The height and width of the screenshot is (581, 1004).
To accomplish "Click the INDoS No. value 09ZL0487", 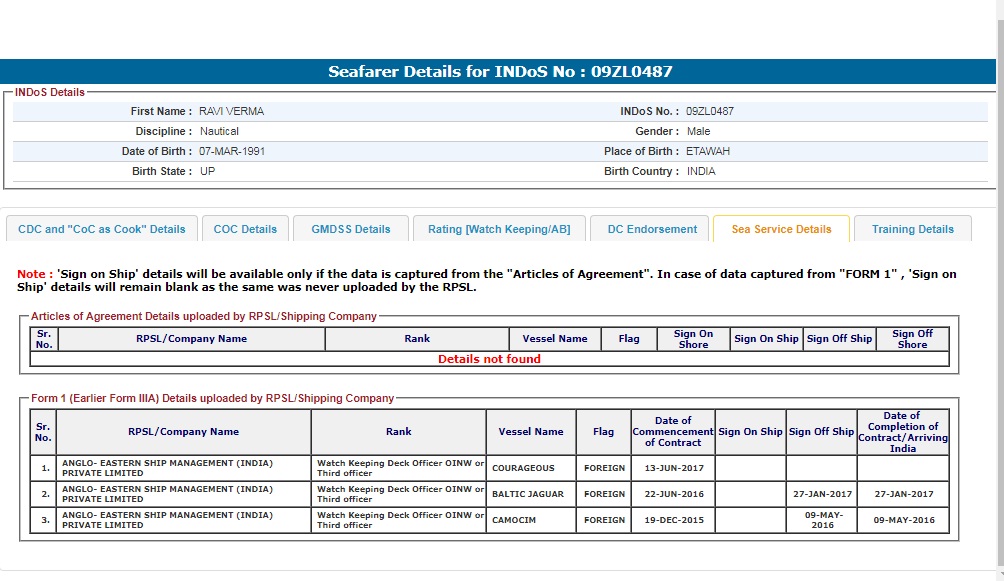I will (709, 111).
